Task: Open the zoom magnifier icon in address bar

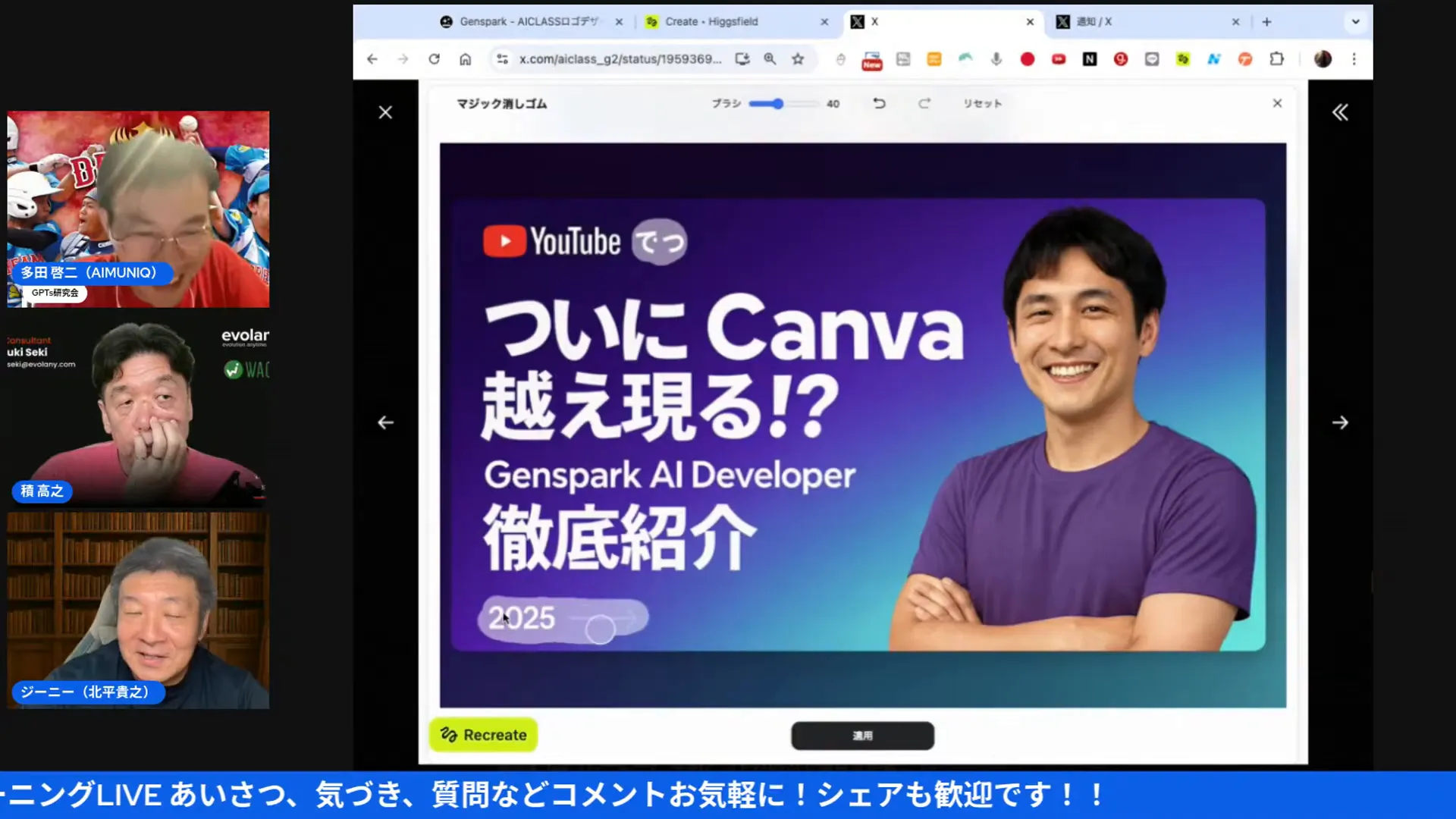Action: click(770, 59)
